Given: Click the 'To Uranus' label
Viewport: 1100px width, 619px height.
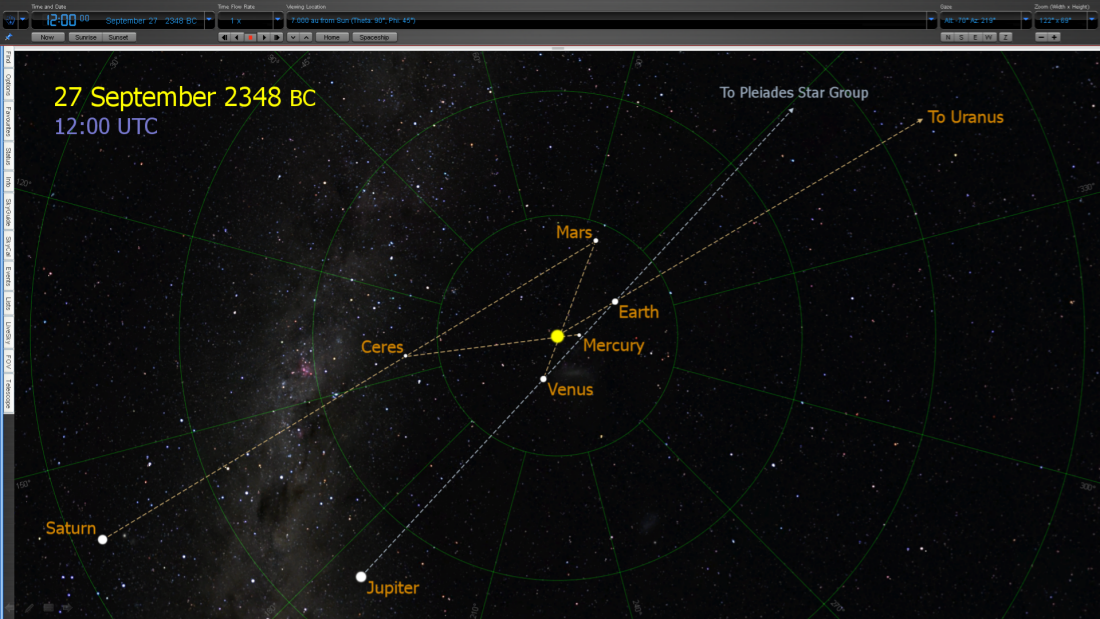Looking at the screenshot, I should pyautogui.click(x=965, y=117).
